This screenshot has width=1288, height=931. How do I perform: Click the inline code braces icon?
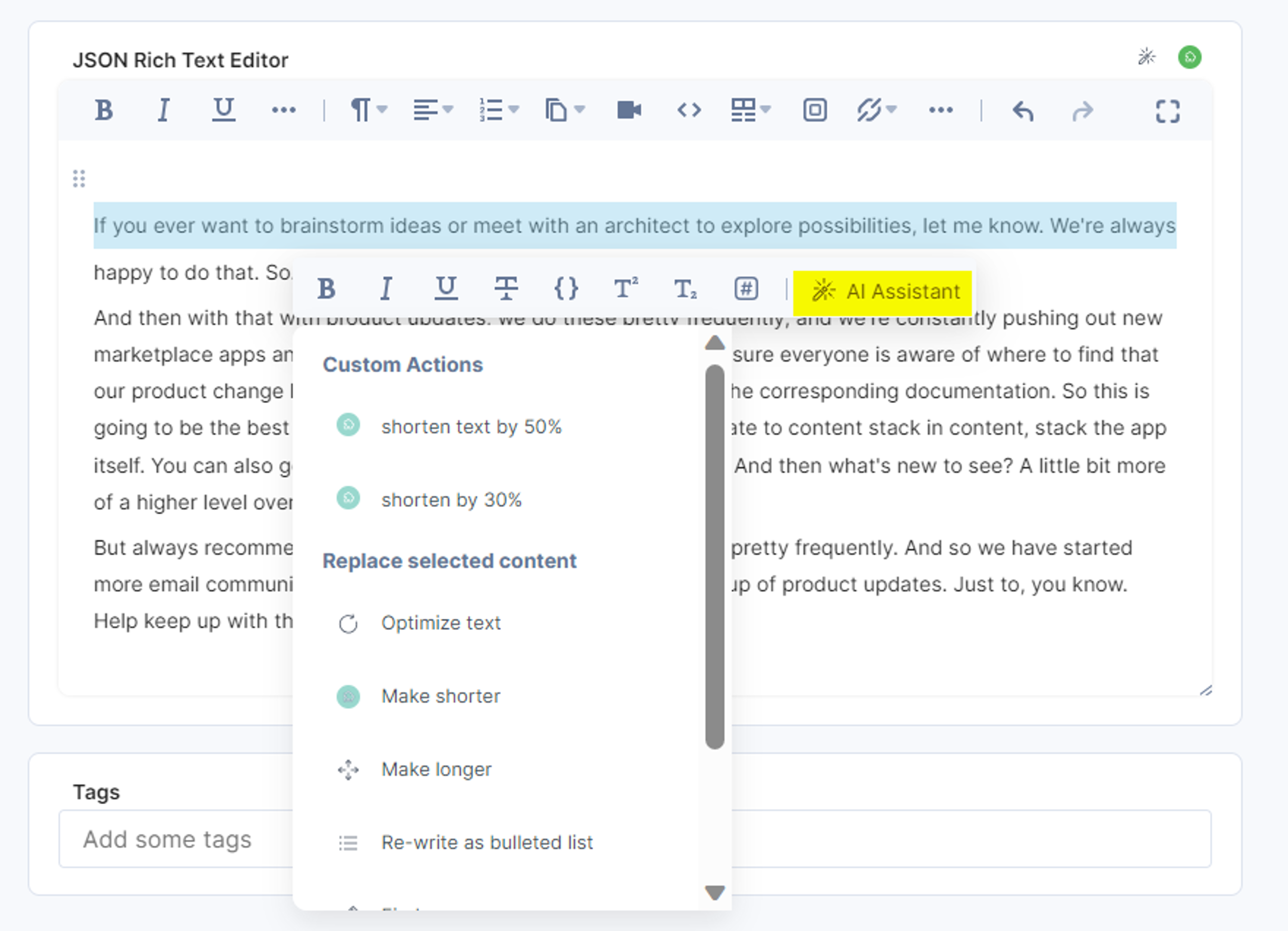(x=566, y=288)
